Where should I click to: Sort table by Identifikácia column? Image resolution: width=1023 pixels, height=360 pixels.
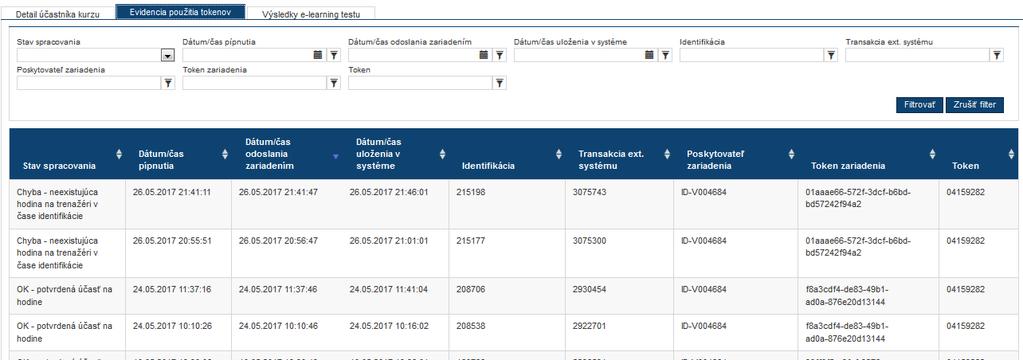coord(558,154)
